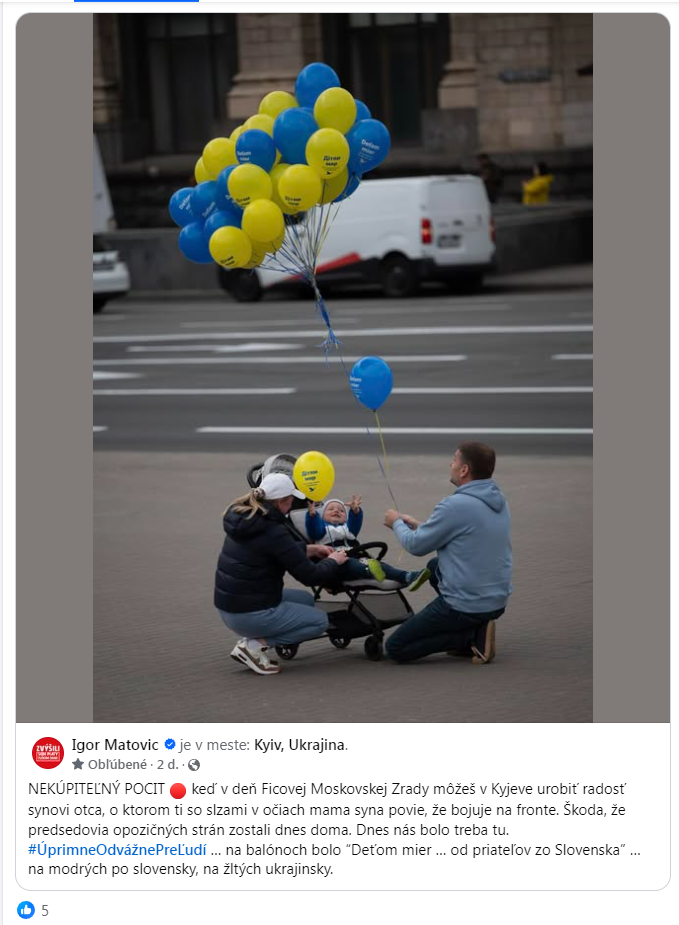
Task: Click the star icon beside Obľúbené
Action: pyautogui.click(x=78, y=765)
